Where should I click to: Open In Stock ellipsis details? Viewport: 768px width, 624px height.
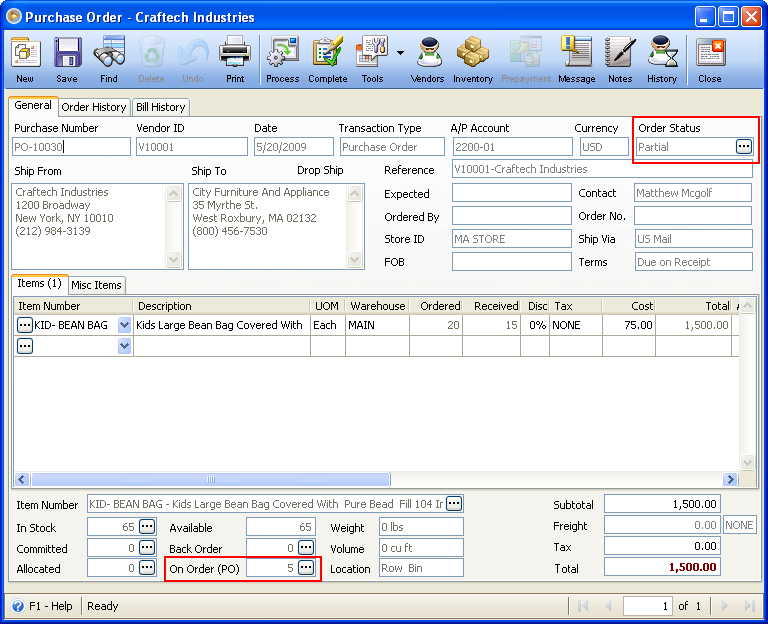pyautogui.click(x=147, y=527)
